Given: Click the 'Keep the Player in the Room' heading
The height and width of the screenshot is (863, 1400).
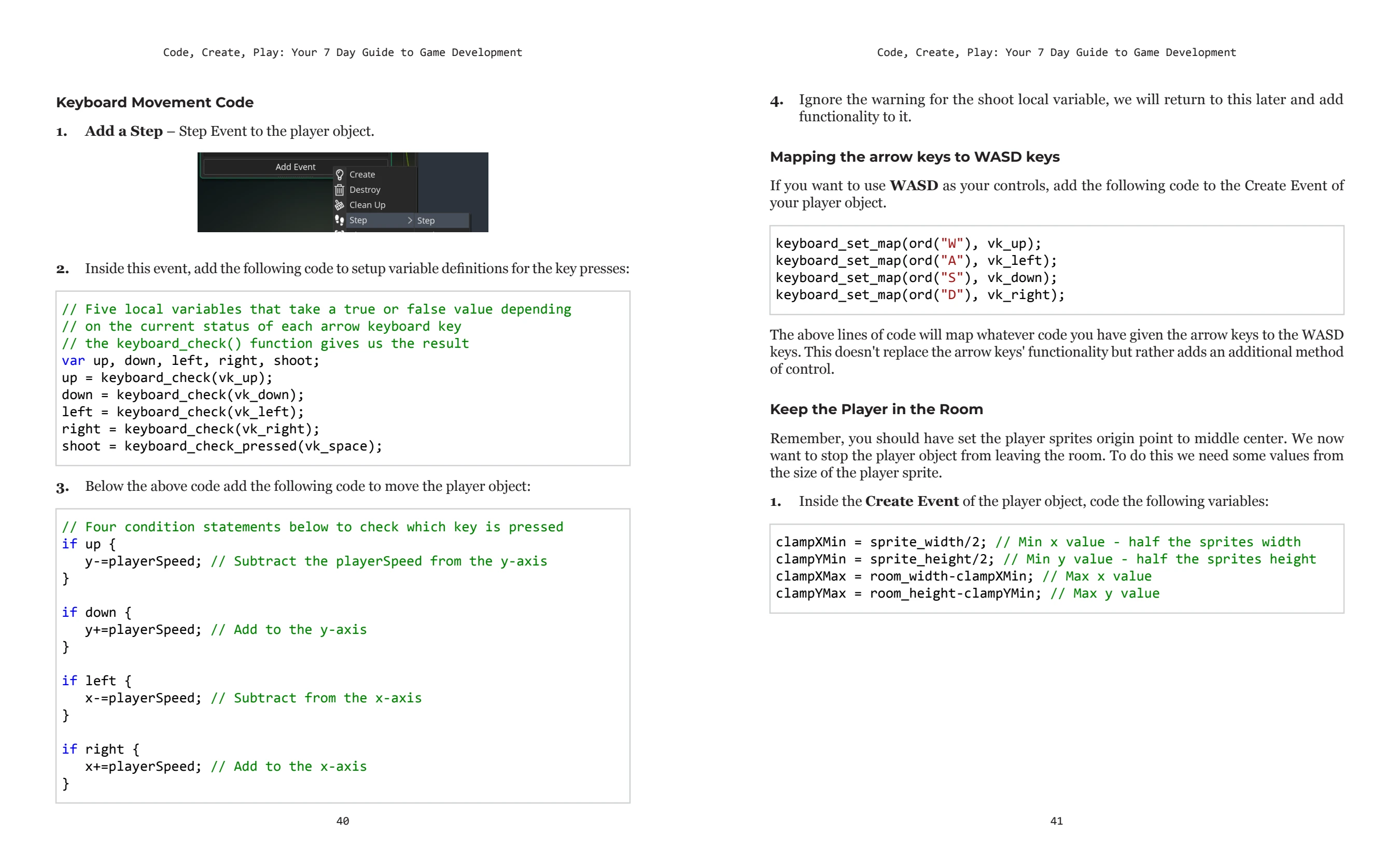Looking at the screenshot, I should pos(876,409).
